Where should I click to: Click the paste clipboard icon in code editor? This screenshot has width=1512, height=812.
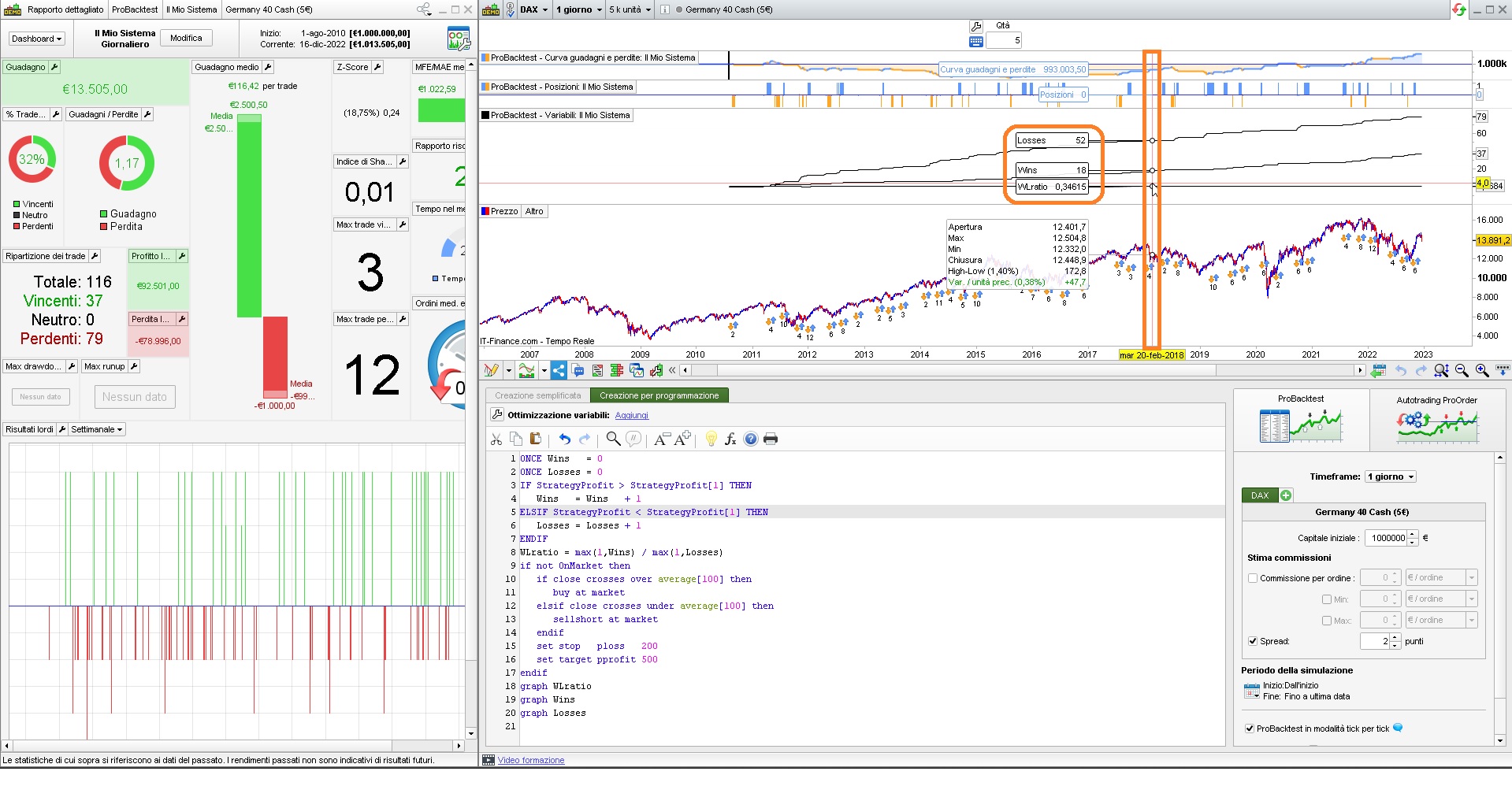(x=536, y=439)
